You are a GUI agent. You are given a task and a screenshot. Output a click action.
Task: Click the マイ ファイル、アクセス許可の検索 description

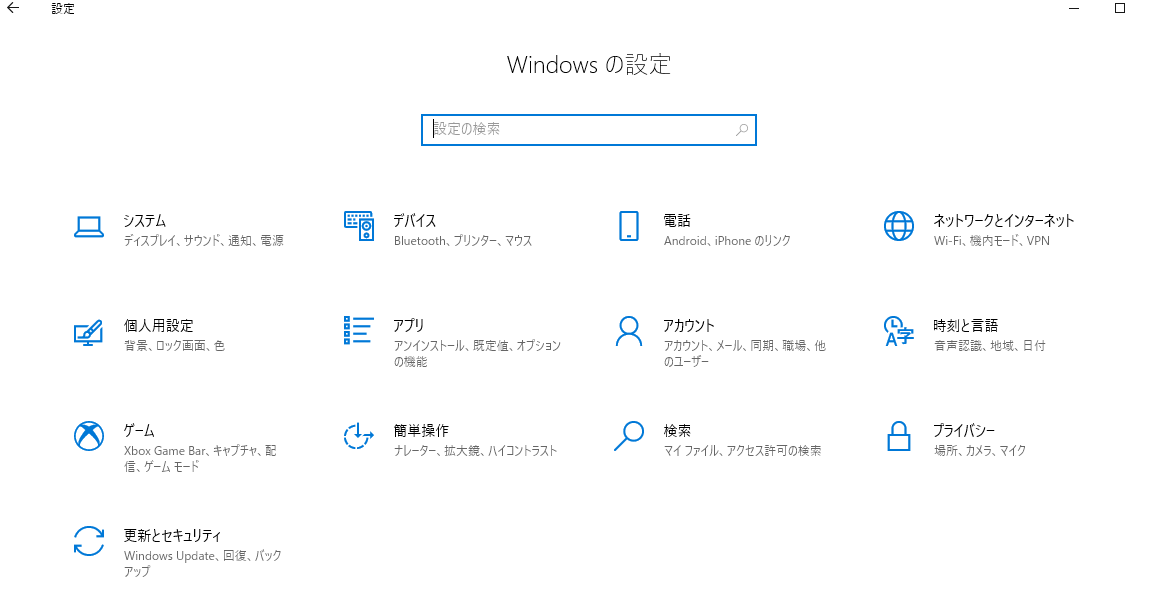point(742,450)
